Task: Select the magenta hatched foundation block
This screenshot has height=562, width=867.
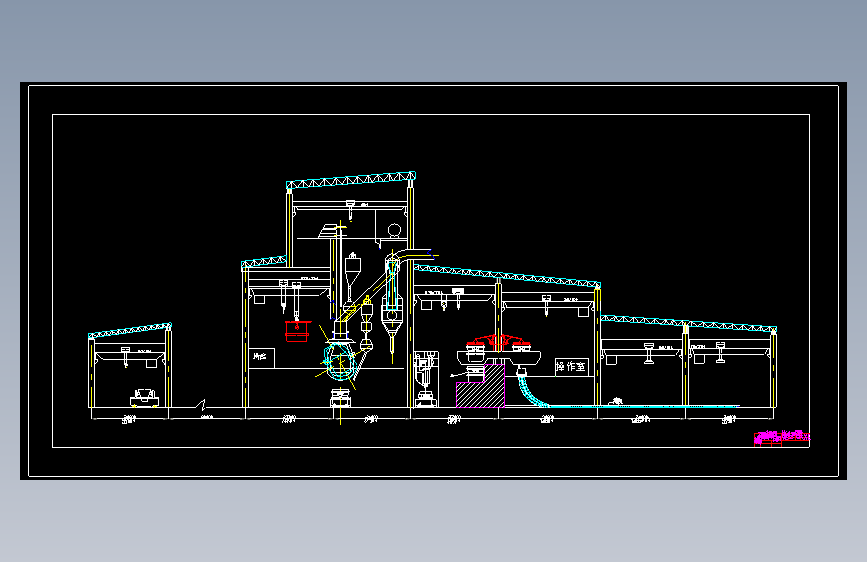Action: (480, 386)
